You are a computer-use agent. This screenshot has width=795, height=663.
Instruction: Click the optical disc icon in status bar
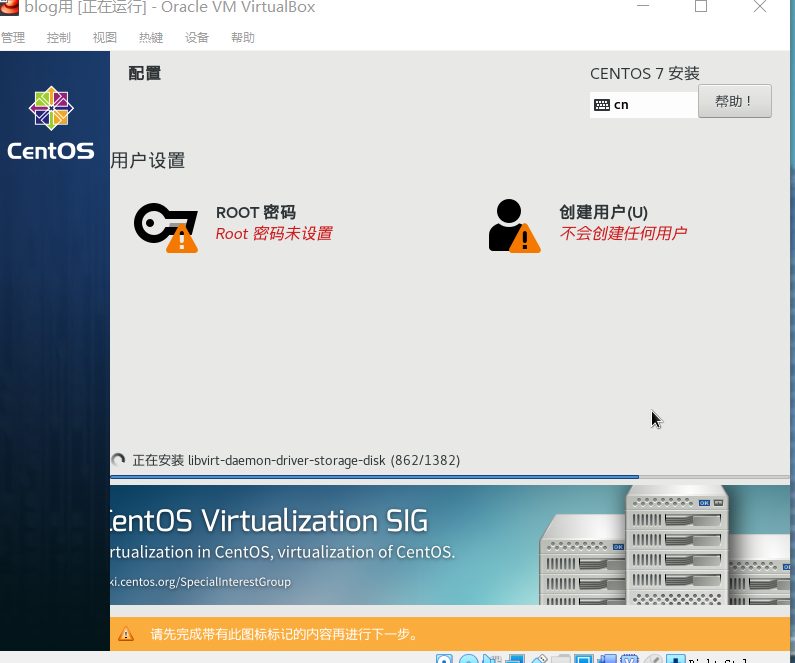[468, 658]
